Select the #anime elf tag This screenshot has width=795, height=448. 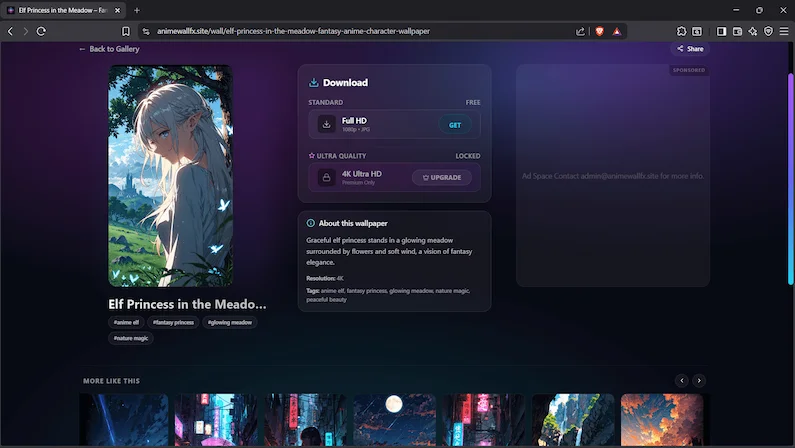pyautogui.click(x=126, y=322)
